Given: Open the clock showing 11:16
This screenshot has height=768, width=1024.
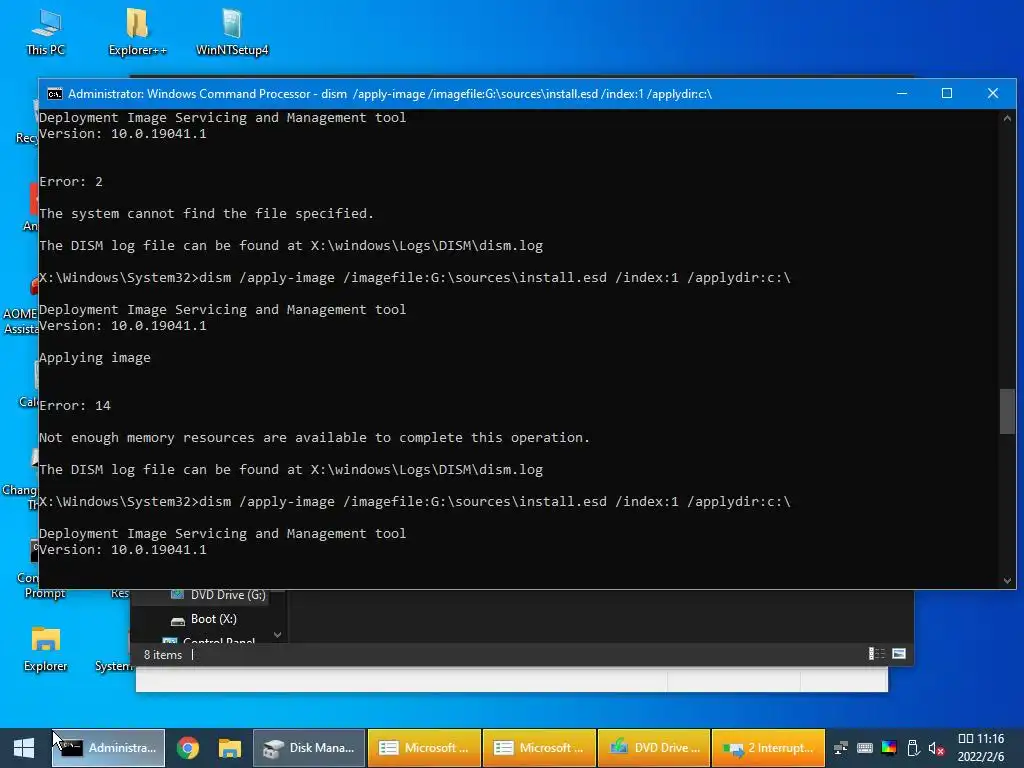Looking at the screenshot, I should pos(981,748).
